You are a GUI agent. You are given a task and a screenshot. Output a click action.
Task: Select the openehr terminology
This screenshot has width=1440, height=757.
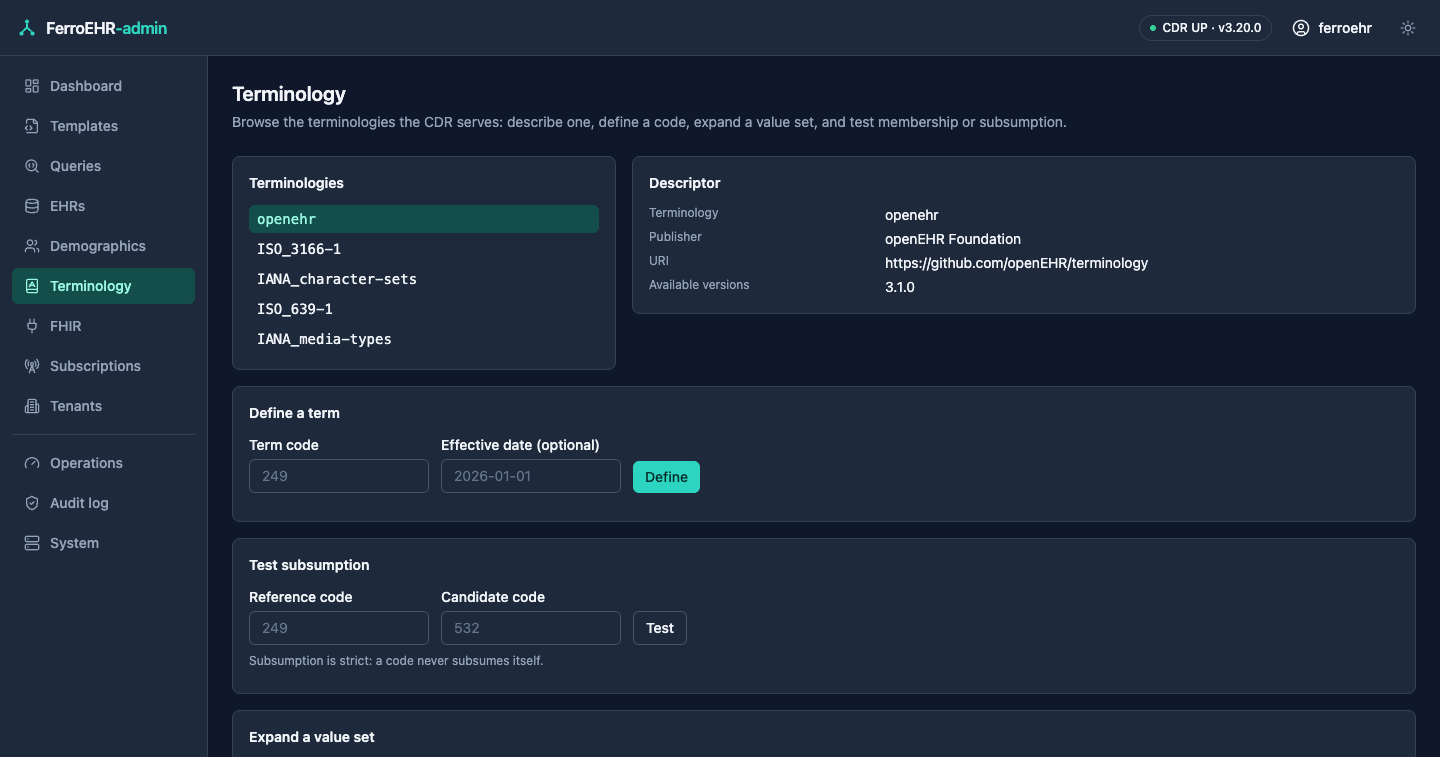click(424, 219)
